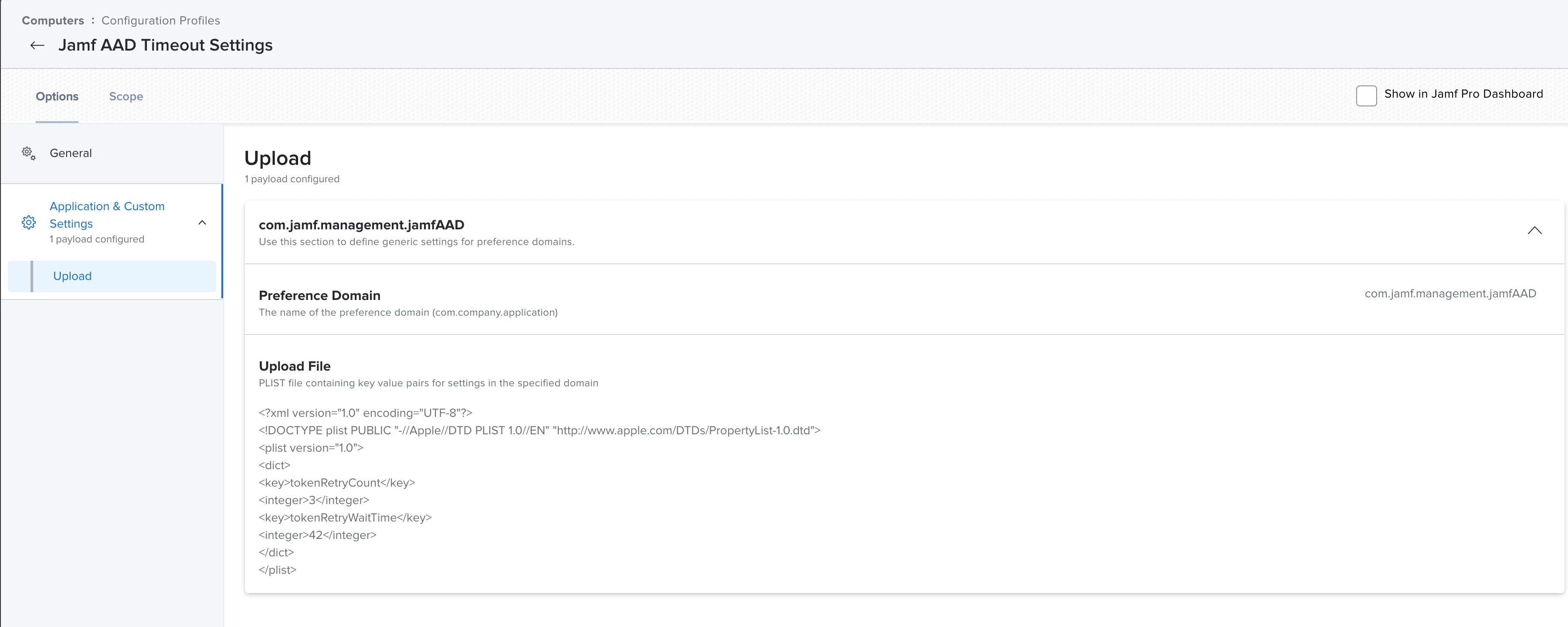Click the tokenRetryCount key line

click(x=336, y=483)
